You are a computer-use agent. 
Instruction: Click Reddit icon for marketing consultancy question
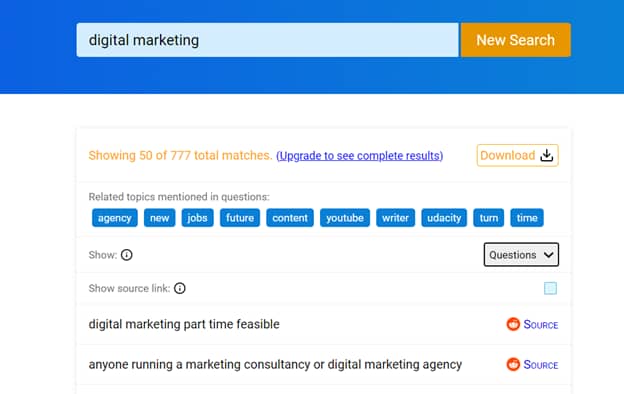(x=513, y=364)
